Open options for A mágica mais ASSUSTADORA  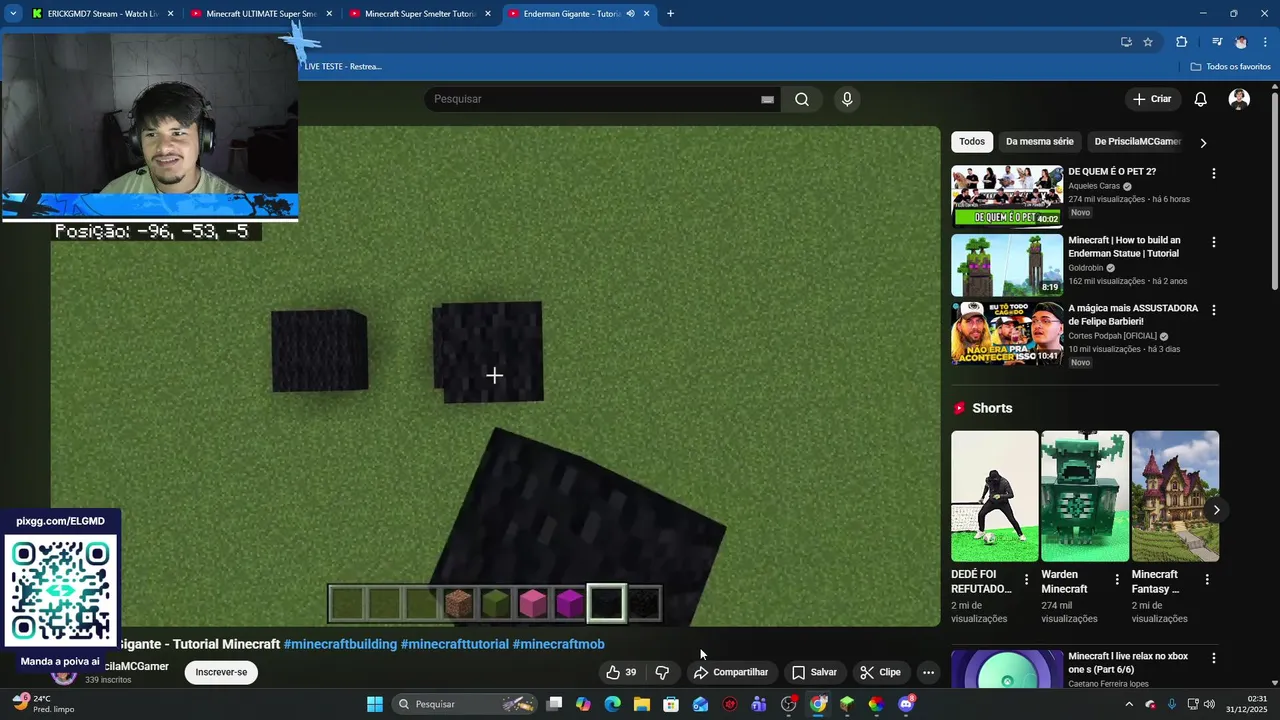coord(1214,310)
